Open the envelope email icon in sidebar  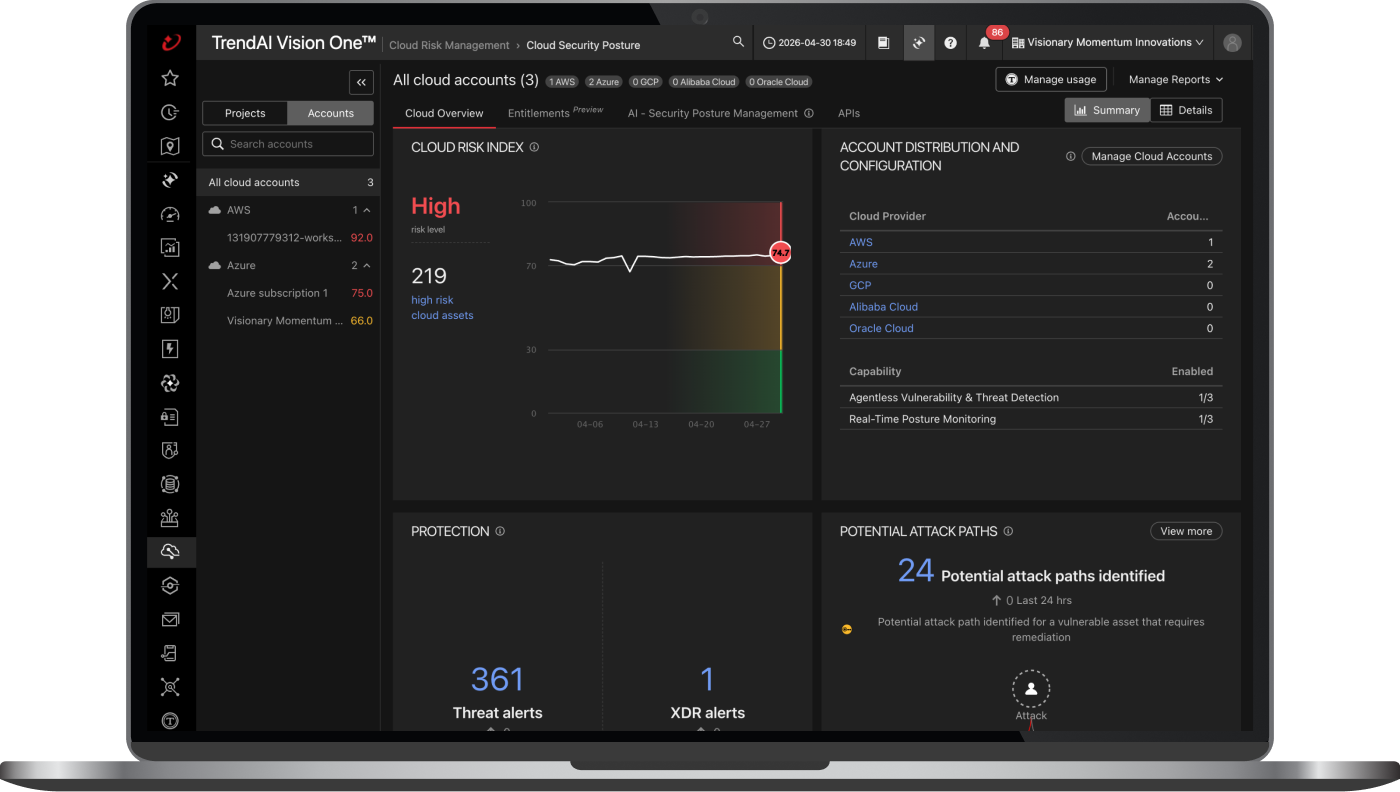tap(170, 620)
